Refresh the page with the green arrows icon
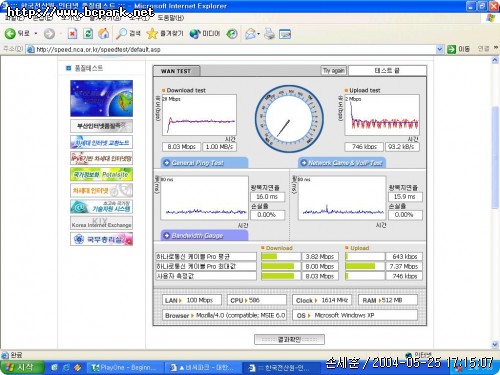 (88, 34)
